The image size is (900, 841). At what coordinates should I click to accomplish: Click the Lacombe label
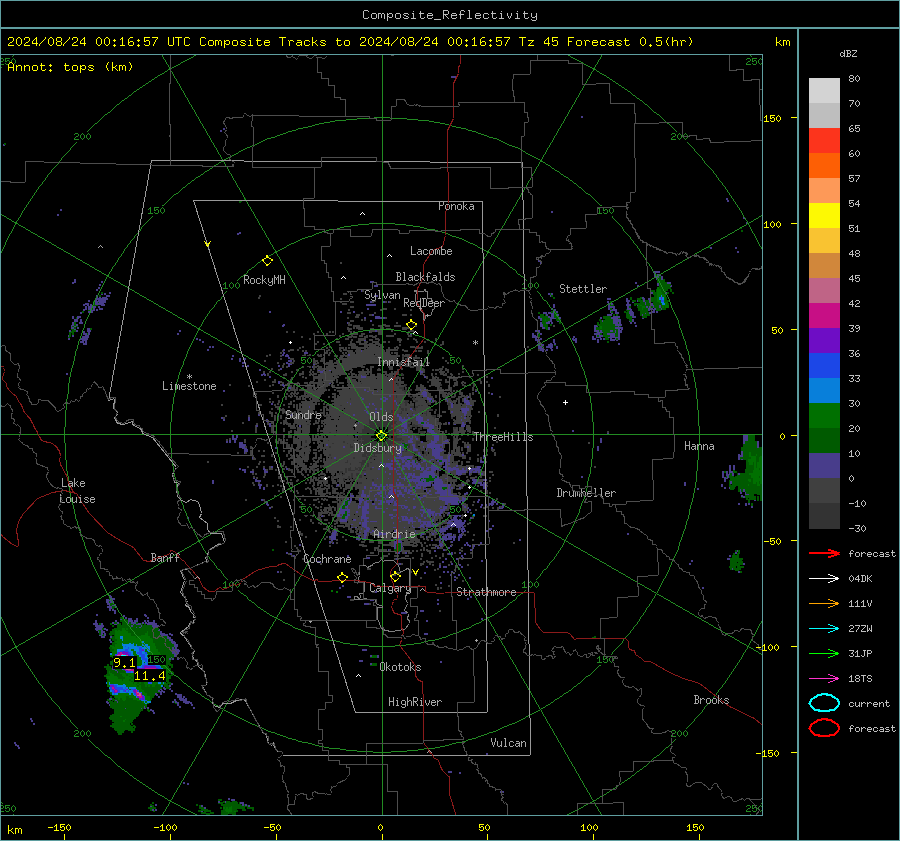[431, 251]
